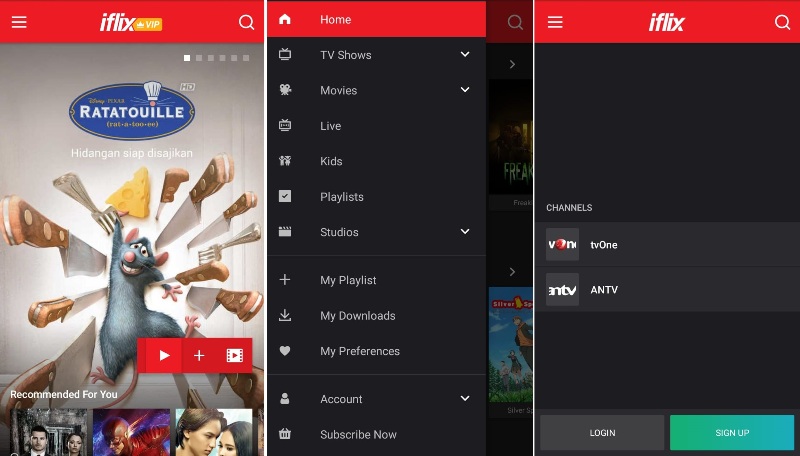Open The Flash recommended thumbnail

click(x=131, y=432)
